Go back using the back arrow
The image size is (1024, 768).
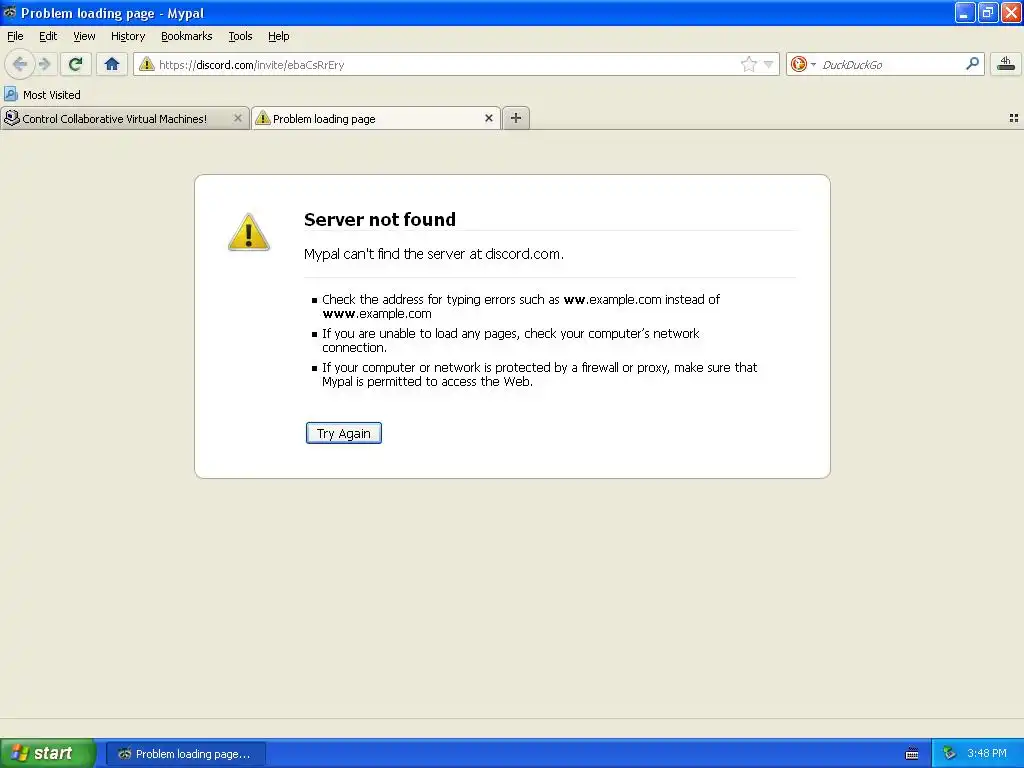coord(20,64)
